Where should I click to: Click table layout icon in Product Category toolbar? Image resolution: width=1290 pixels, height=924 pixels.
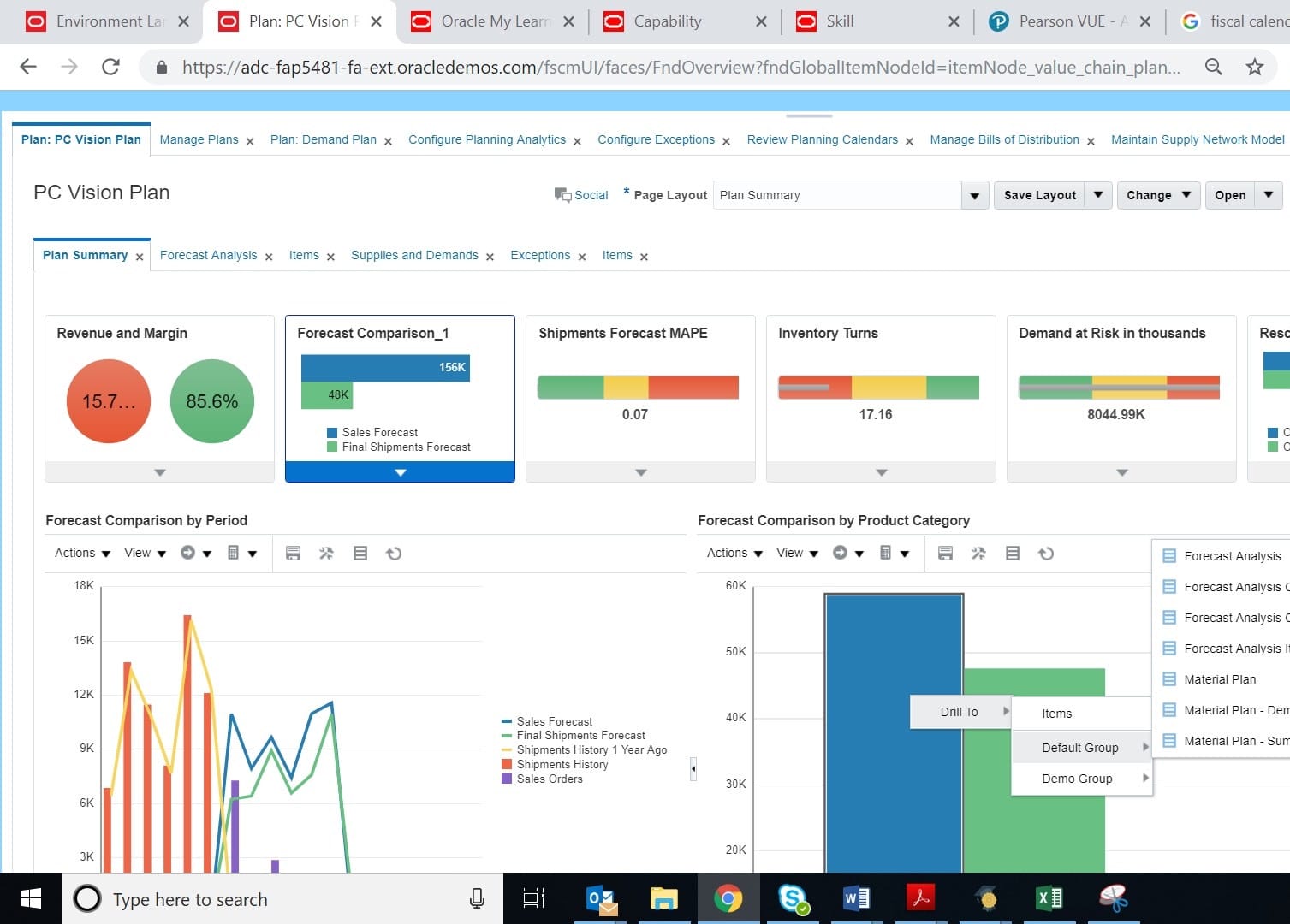(x=1013, y=554)
